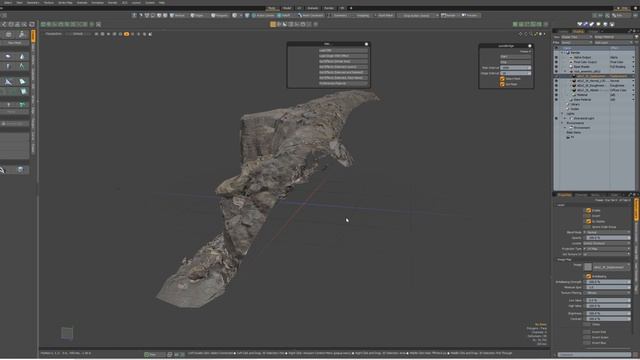Viewport: 640px width, 360px height.
Task: Toggle the Invert checkbox in Properties
Action: (x=588, y=216)
